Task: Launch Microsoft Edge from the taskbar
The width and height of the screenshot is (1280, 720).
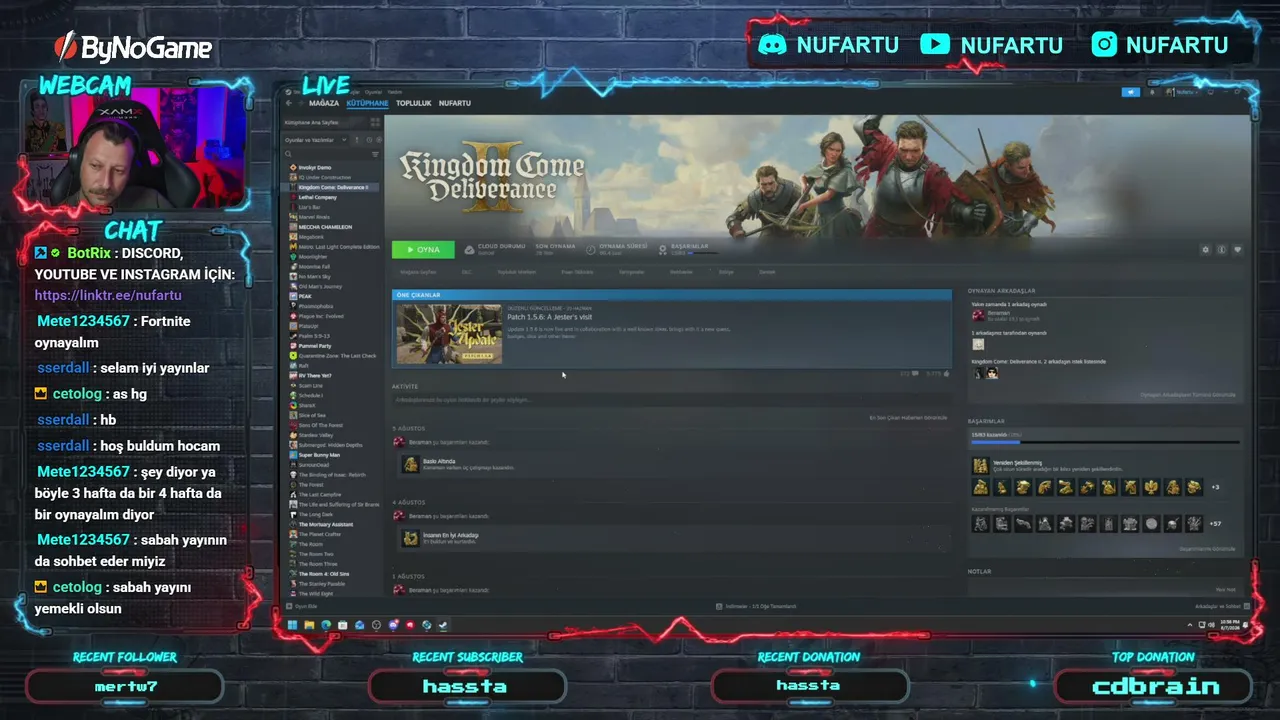Action: coord(326,625)
